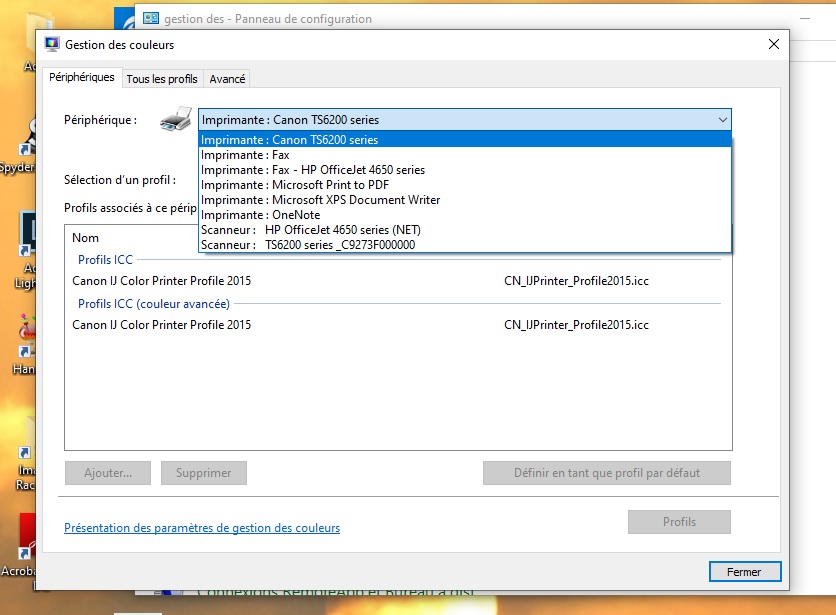
Task: Click Définir en tant que profil par défaut
Action: coord(607,473)
